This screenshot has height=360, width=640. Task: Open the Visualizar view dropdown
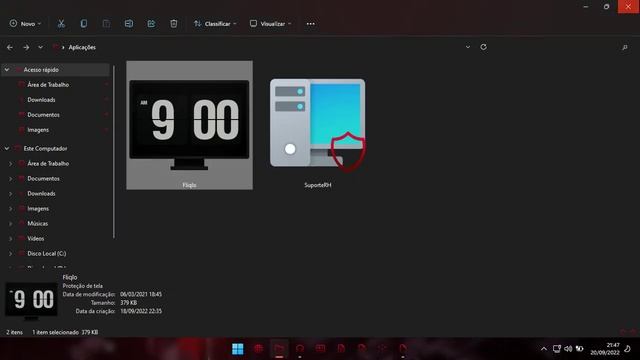[x=271, y=24]
